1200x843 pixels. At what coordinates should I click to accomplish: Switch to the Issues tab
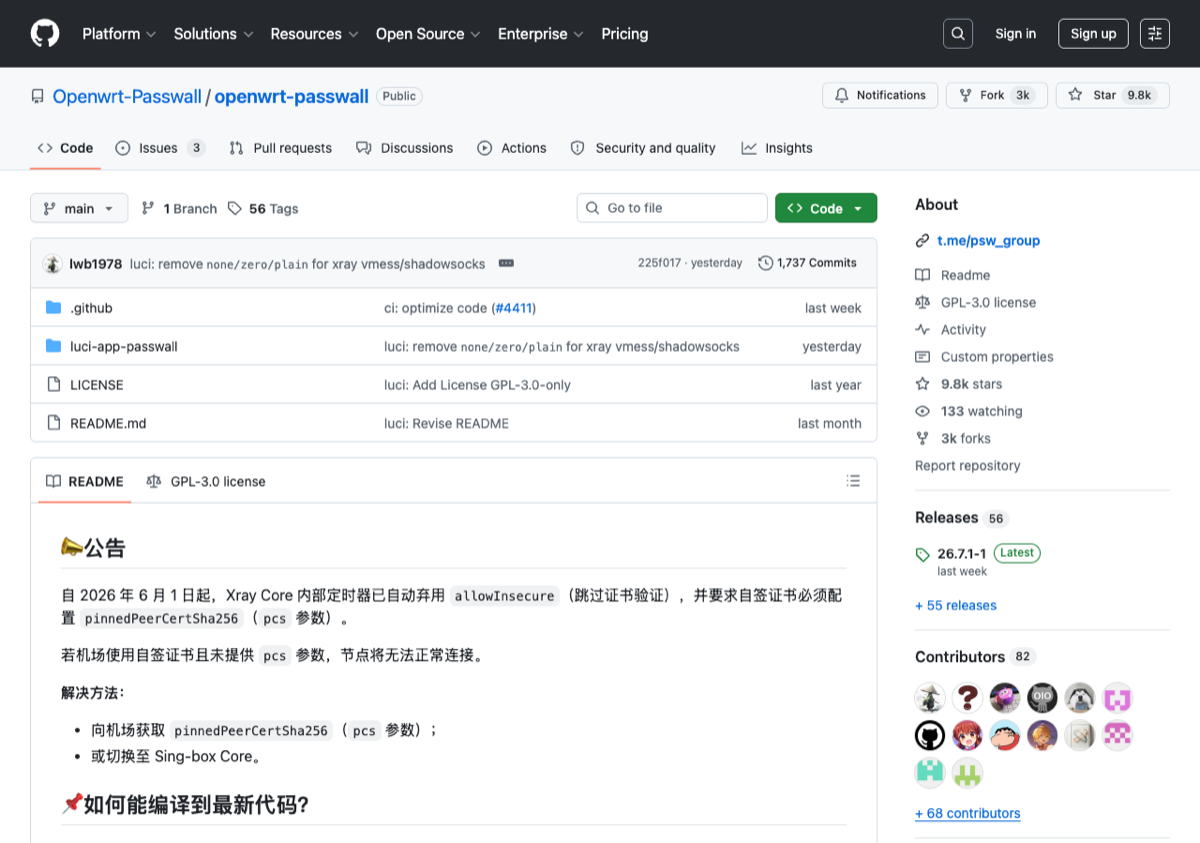(x=160, y=148)
